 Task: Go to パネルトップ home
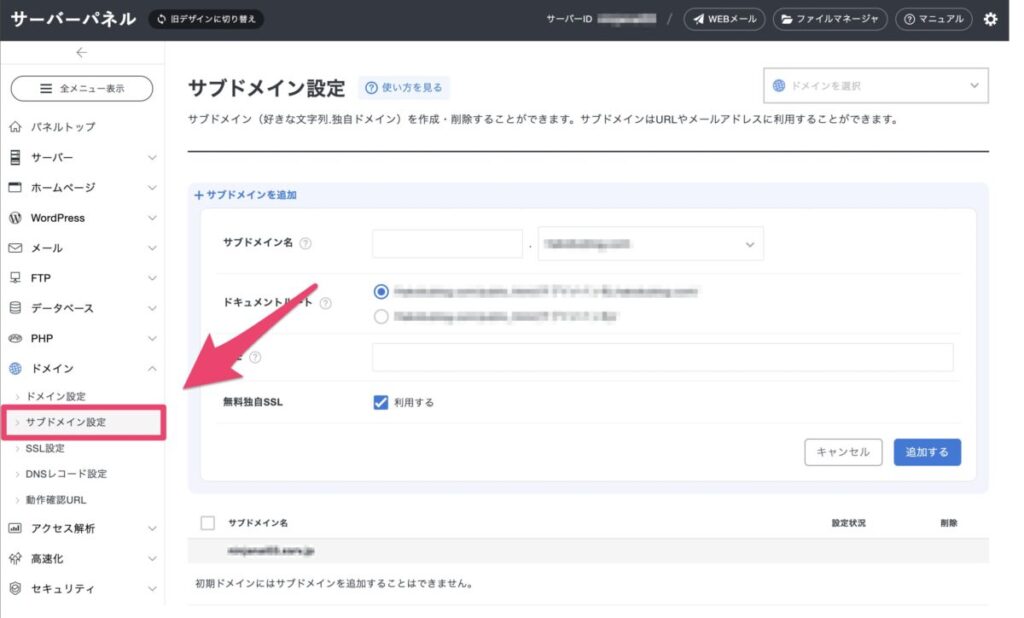[x=63, y=127]
